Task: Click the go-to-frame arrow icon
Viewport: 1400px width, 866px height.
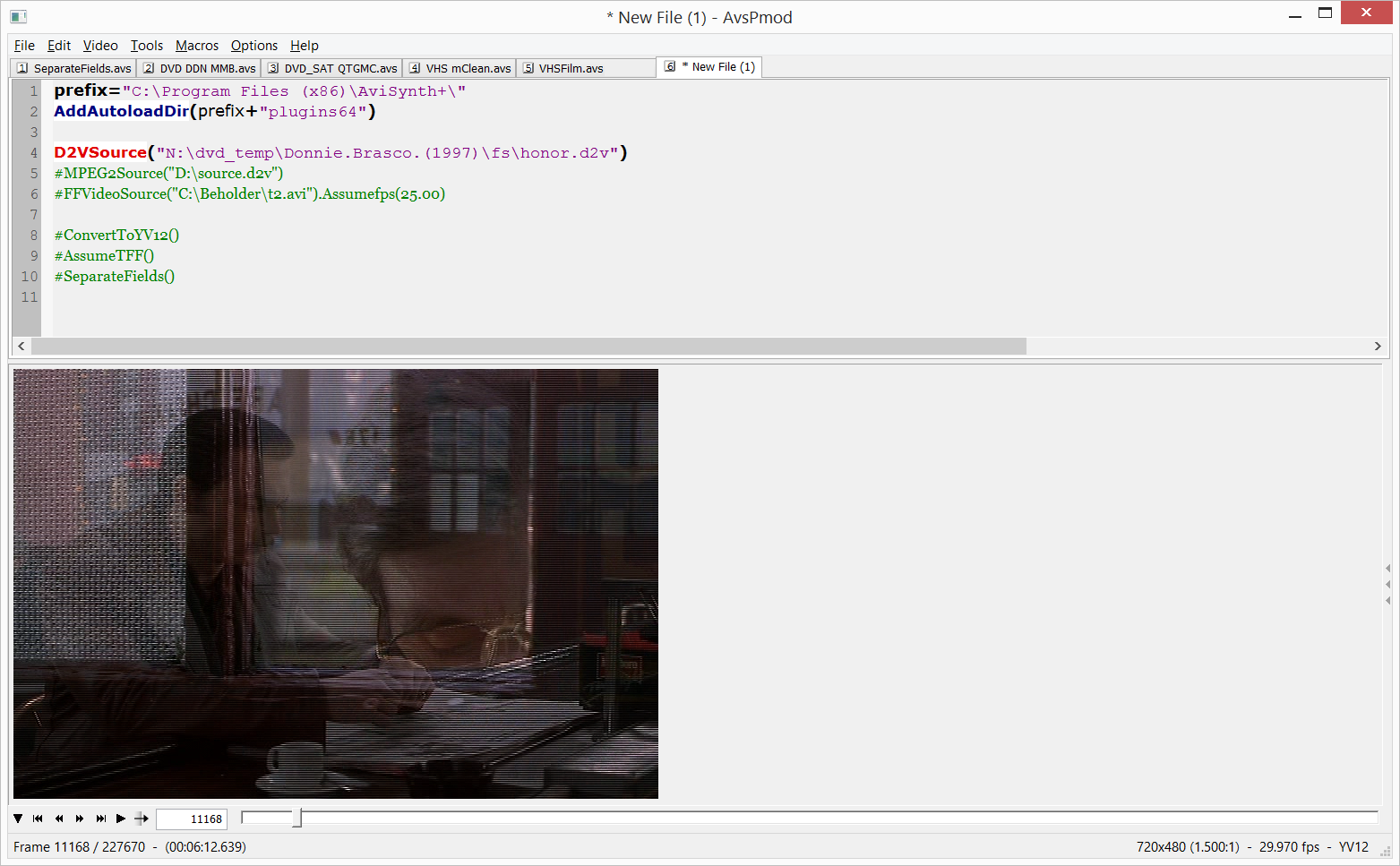Action: tap(142, 819)
